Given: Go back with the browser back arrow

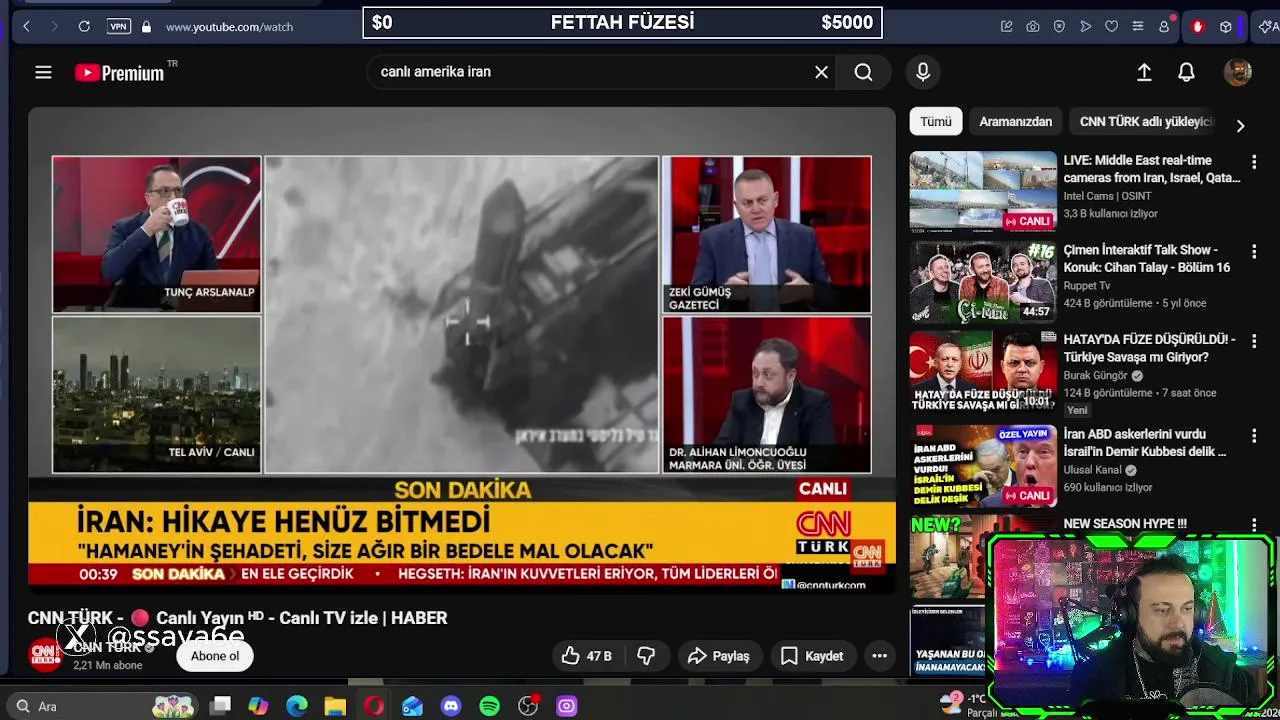Looking at the screenshot, I should pyautogui.click(x=27, y=27).
